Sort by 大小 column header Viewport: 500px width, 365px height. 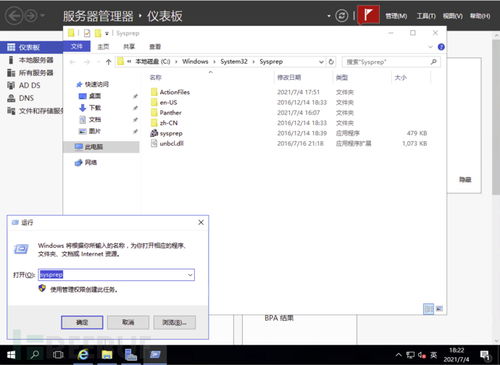[400, 77]
